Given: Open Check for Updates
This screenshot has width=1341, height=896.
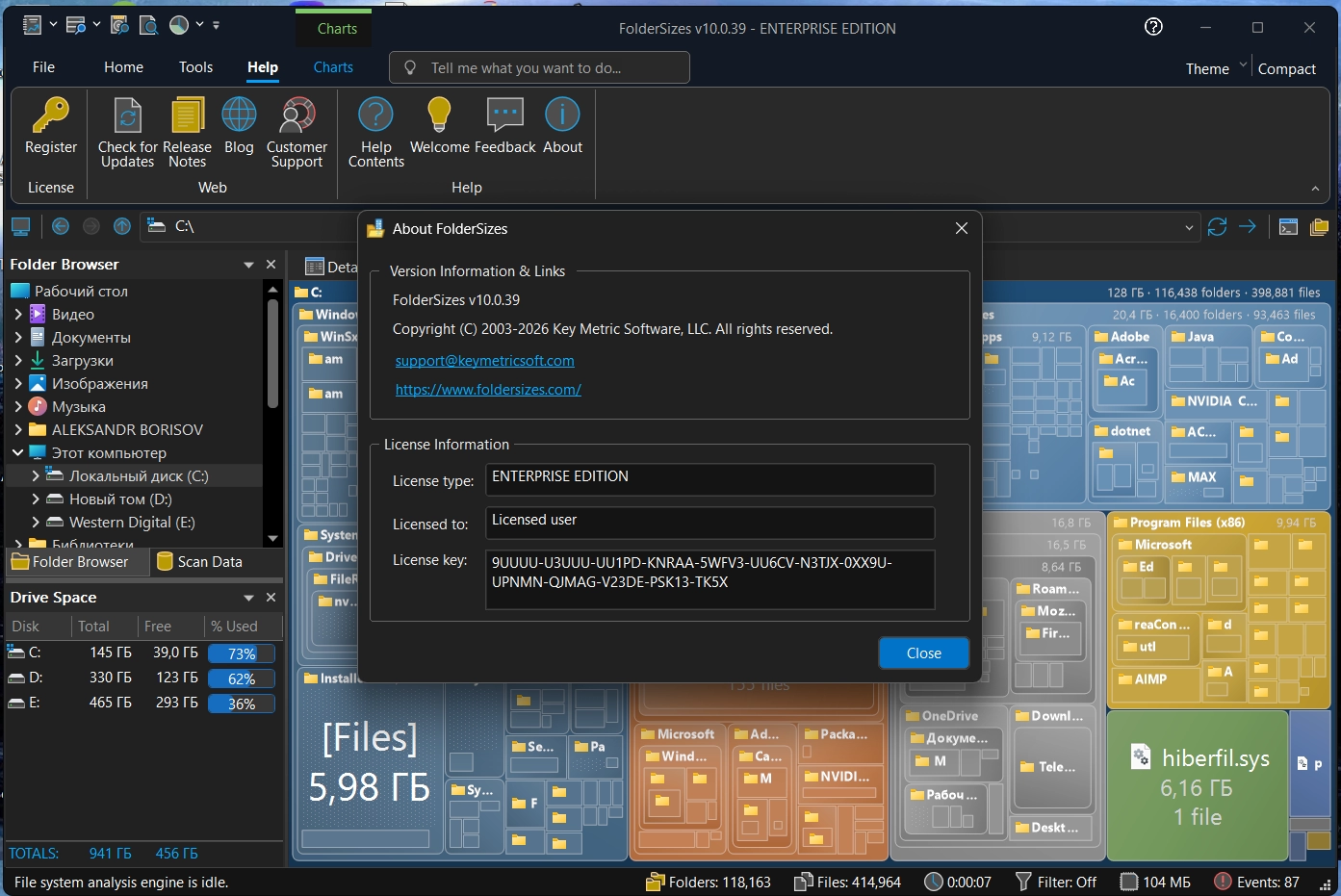Looking at the screenshot, I should pyautogui.click(x=127, y=117).
